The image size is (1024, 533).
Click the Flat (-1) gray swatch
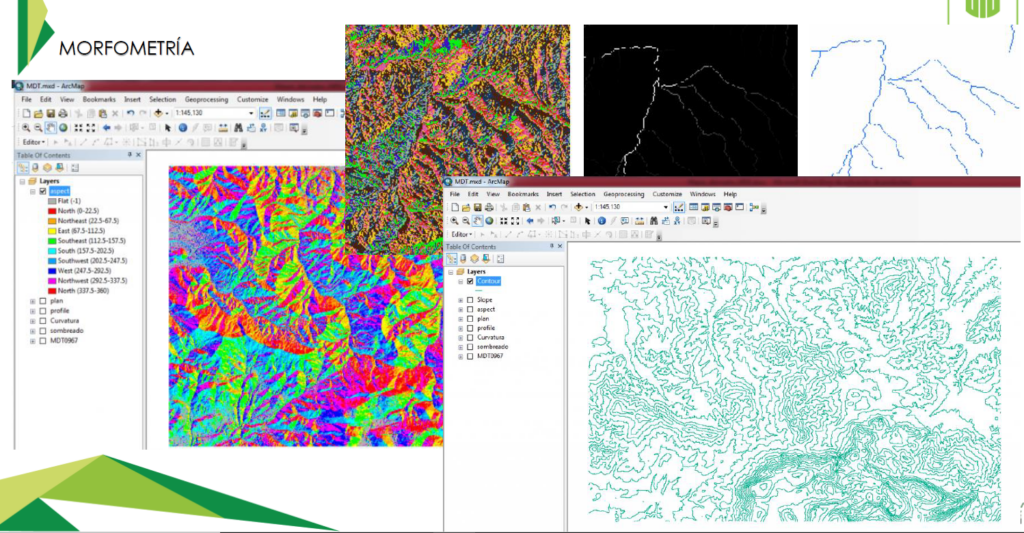click(x=52, y=201)
